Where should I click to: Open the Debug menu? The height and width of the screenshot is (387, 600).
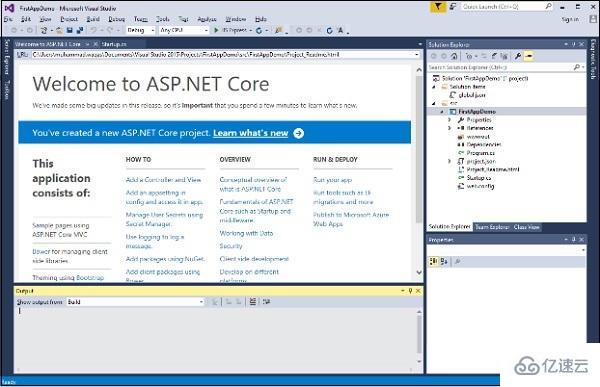[116, 19]
